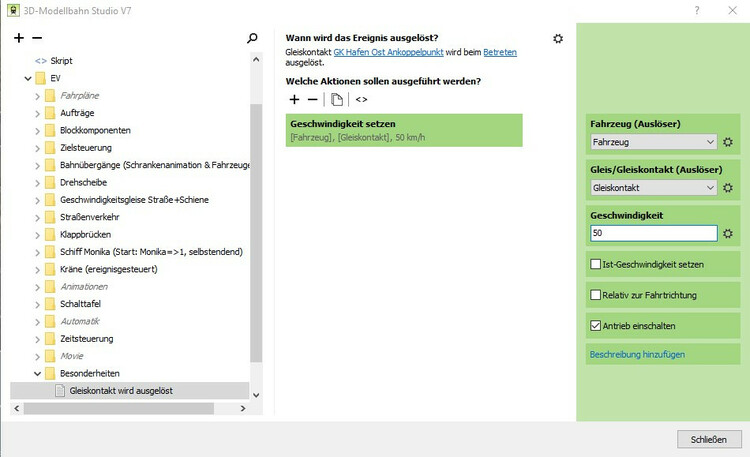Open GK Hafen Ost Ankoppelpunkt link
This screenshot has height=457, width=750.
[388, 52]
